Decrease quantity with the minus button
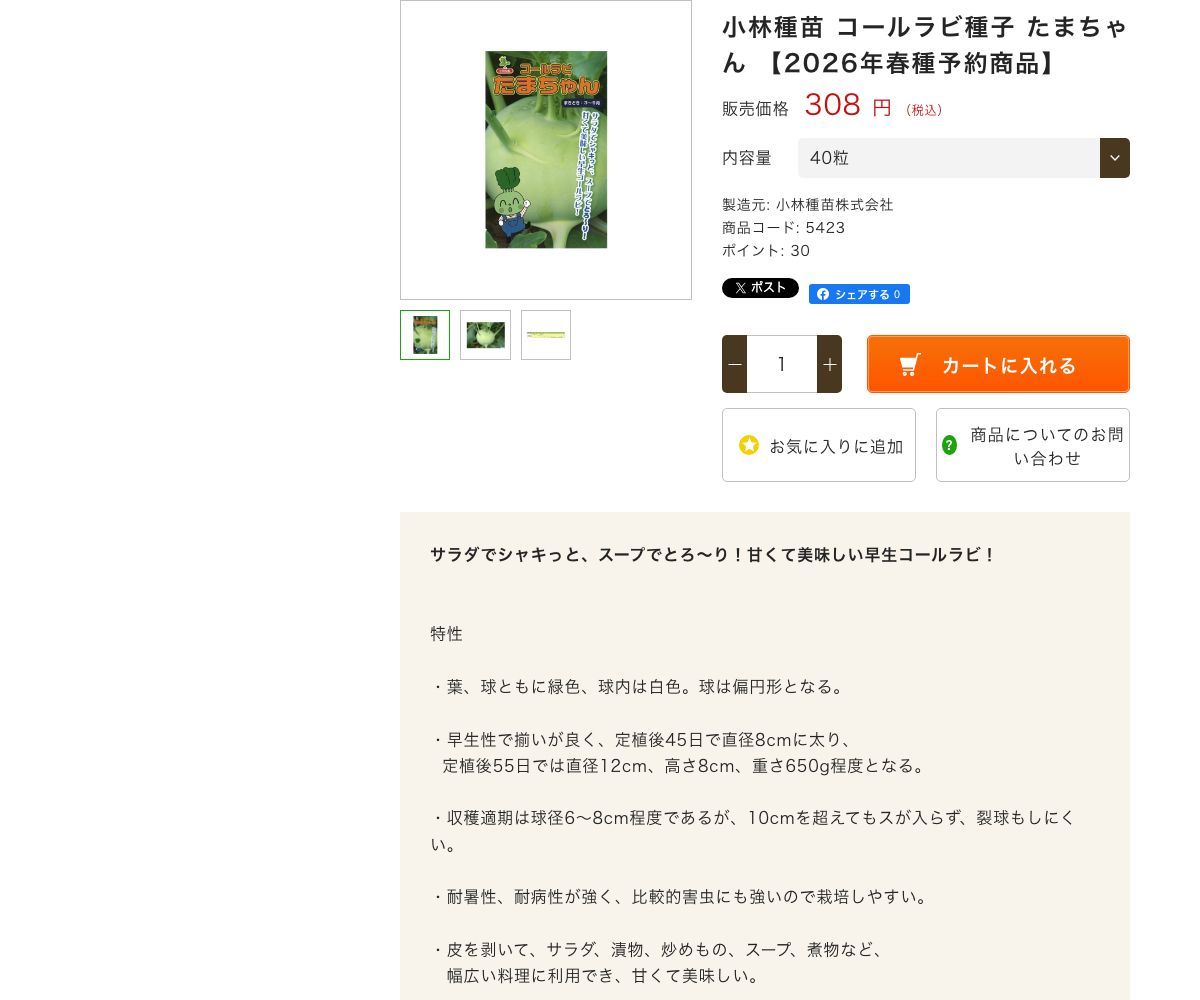 pos(735,364)
